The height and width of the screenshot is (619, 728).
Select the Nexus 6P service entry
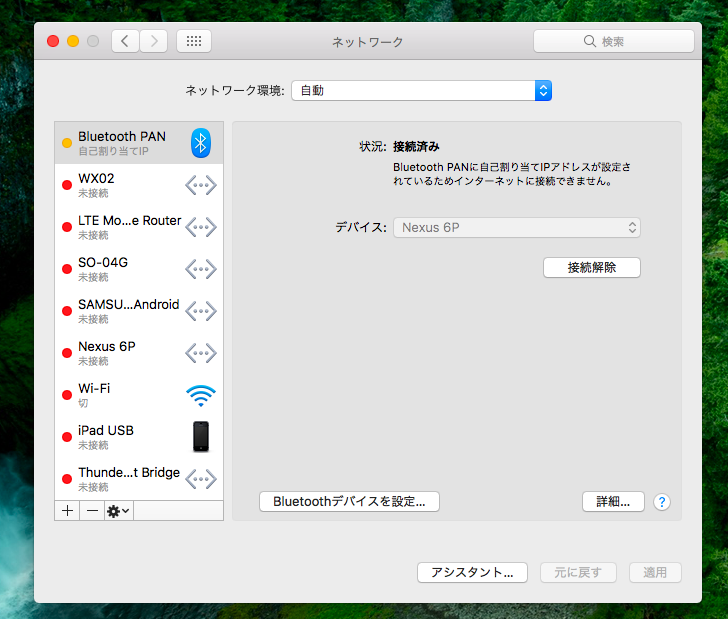(x=120, y=353)
